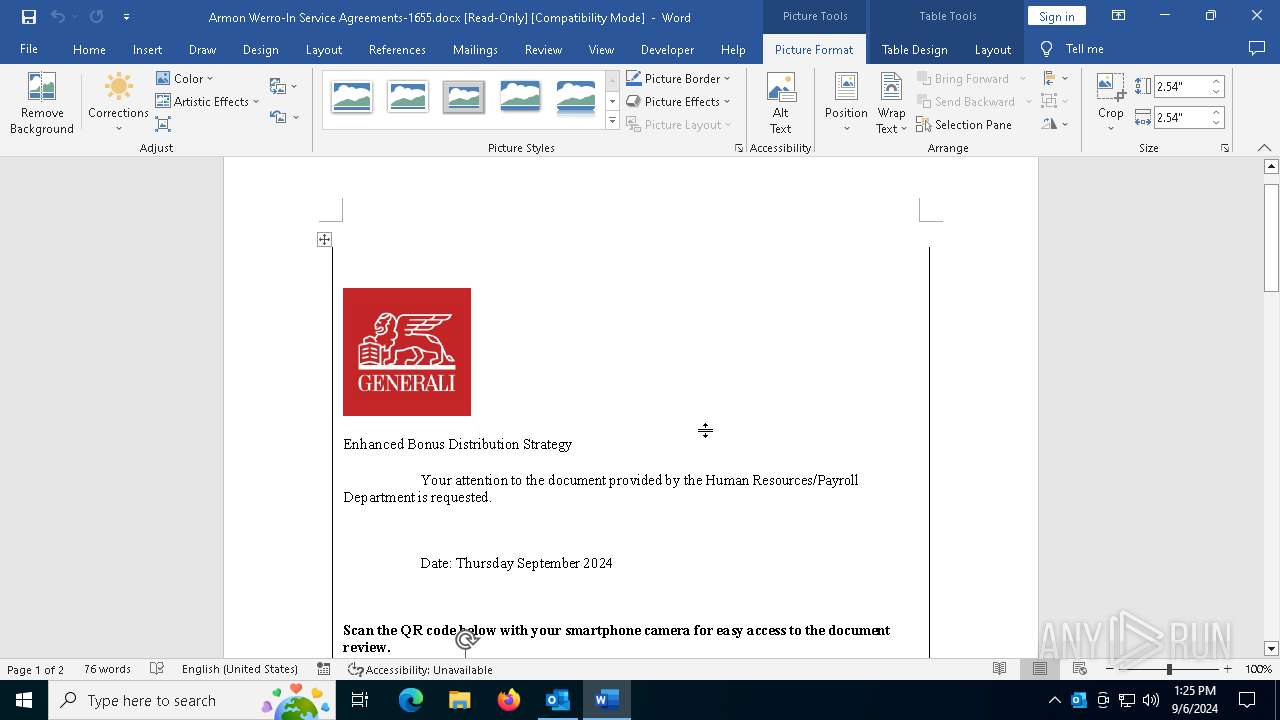Switch to Outlook in the taskbar
The image size is (1280, 720).
point(558,700)
